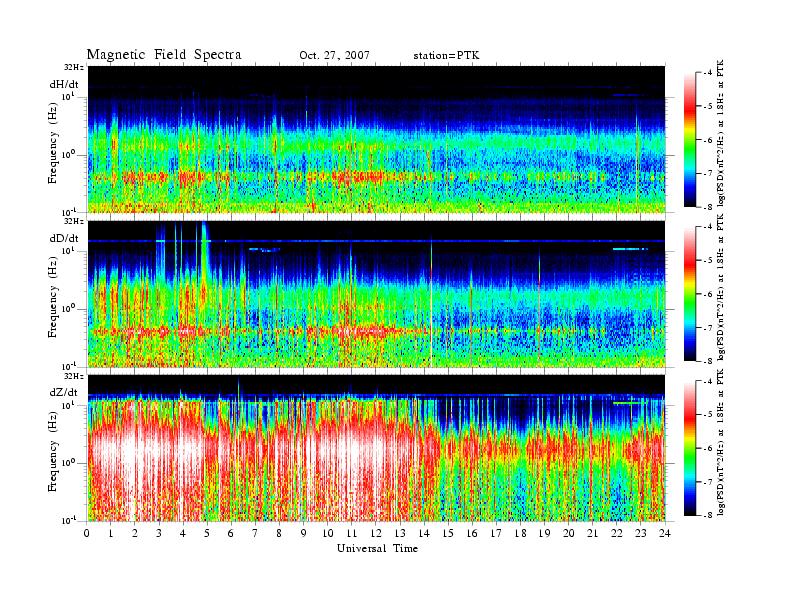Click the log(PSD) label beside the dH/dt color bar
This screenshot has height=612, width=792.
coord(721,132)
